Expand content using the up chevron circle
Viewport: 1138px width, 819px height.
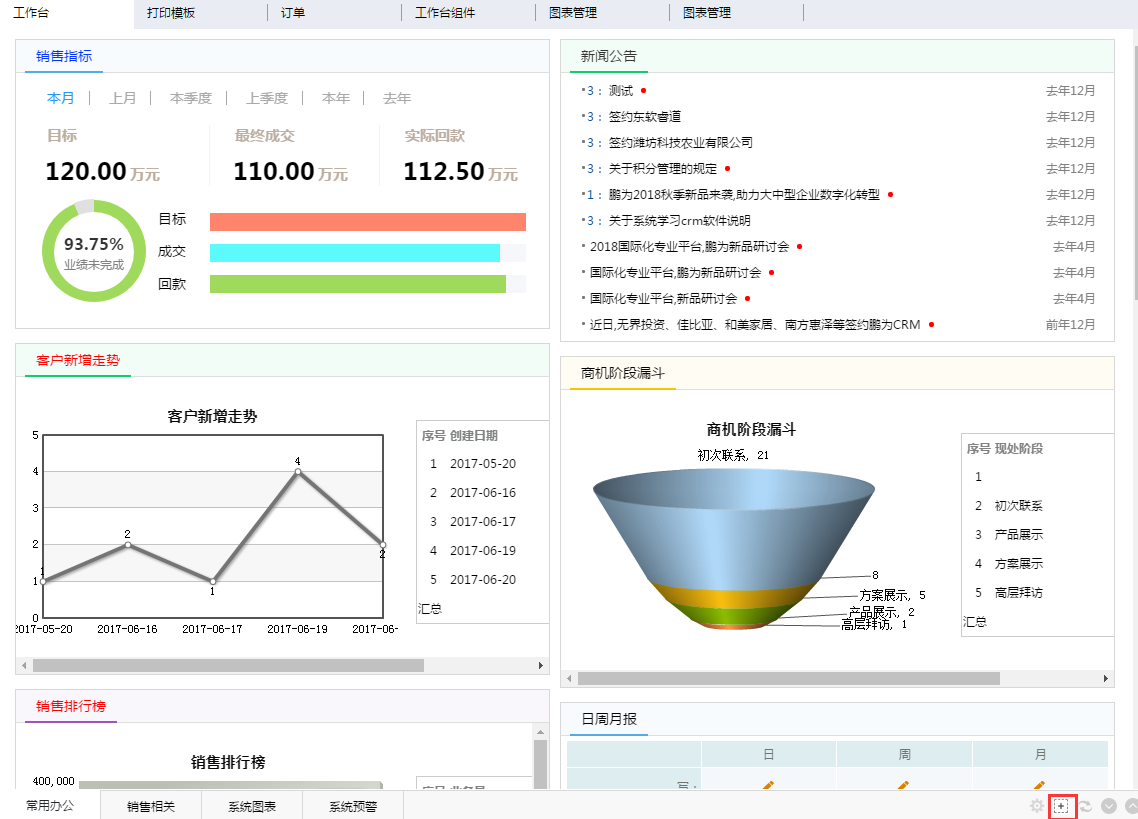(1131, 805)
